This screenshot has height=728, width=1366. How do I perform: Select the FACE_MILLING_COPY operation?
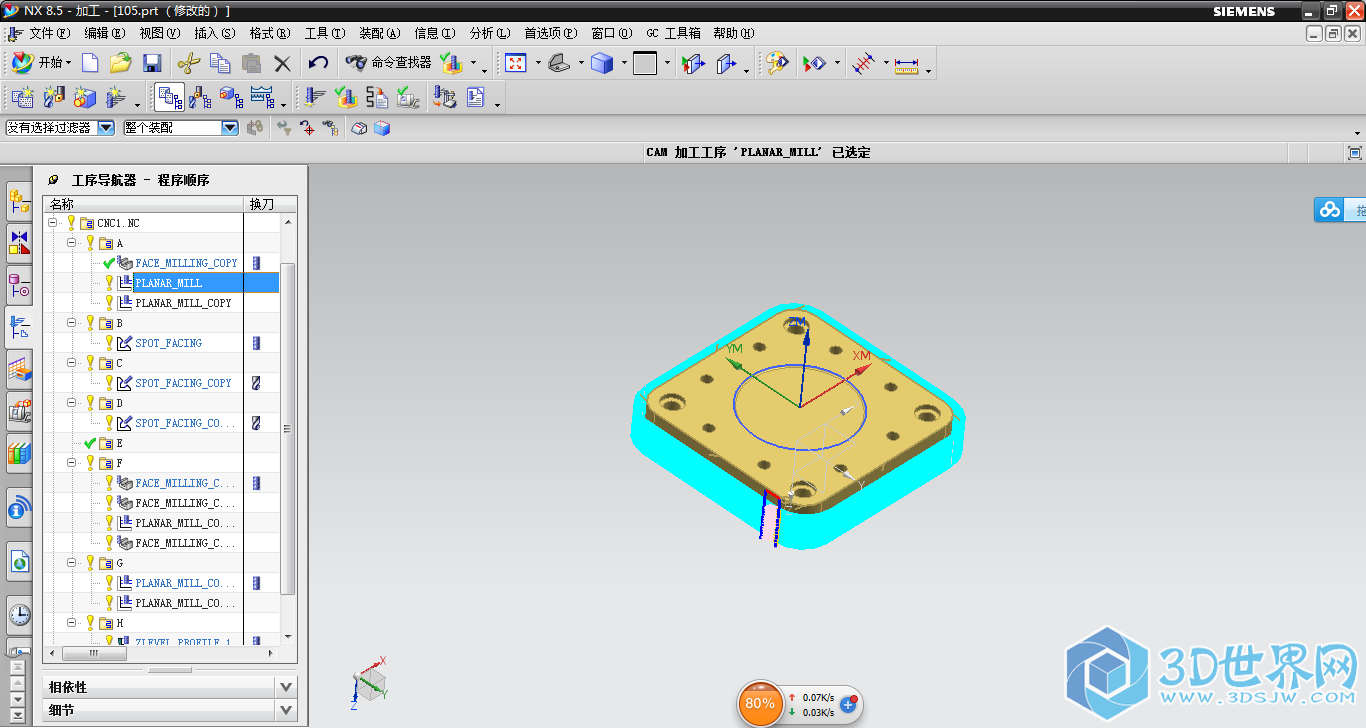tap(186, 263)
